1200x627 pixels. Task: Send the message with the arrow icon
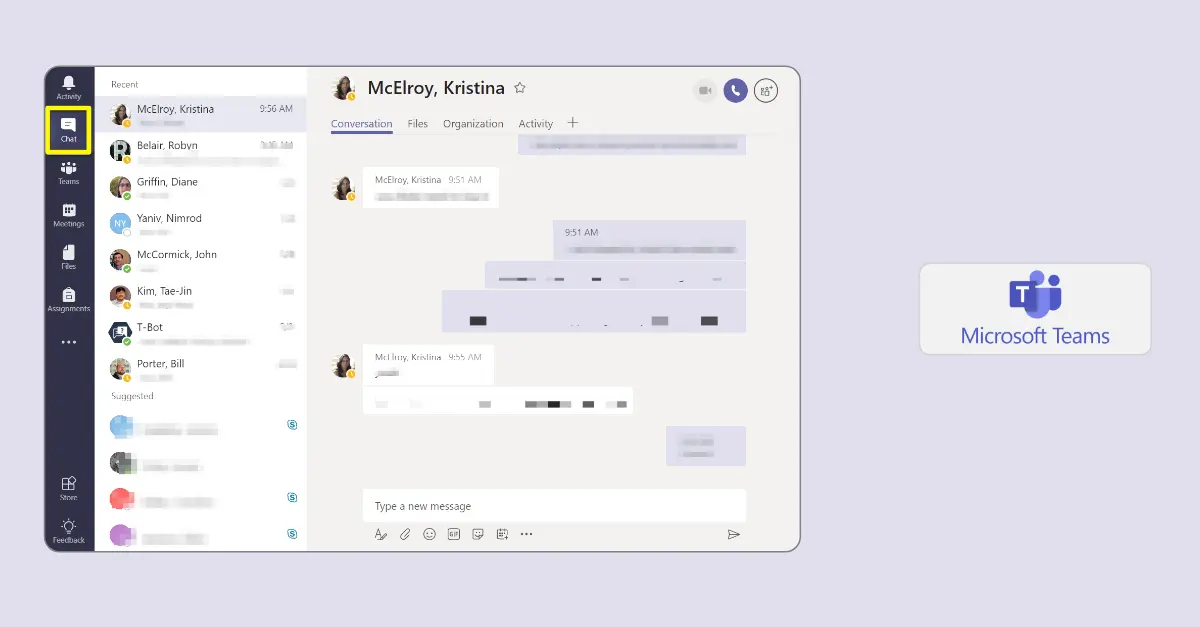733,534
